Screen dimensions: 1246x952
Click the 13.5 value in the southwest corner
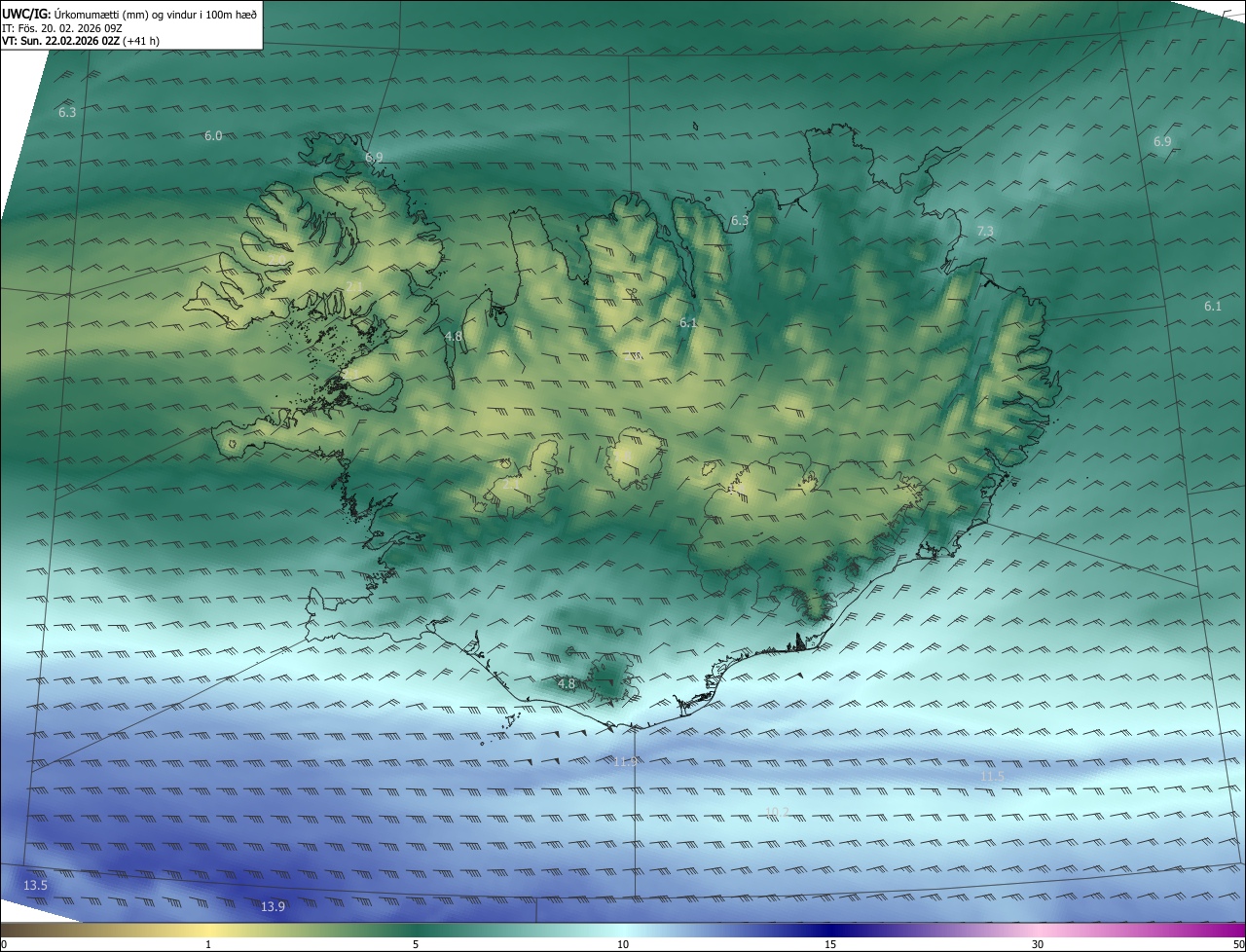[35, 886]
